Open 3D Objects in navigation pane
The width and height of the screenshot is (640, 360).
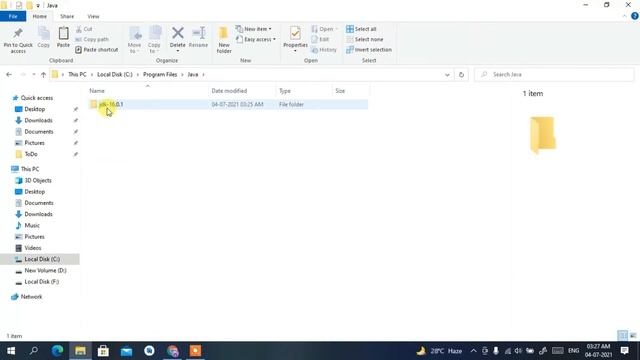[38, 180]
